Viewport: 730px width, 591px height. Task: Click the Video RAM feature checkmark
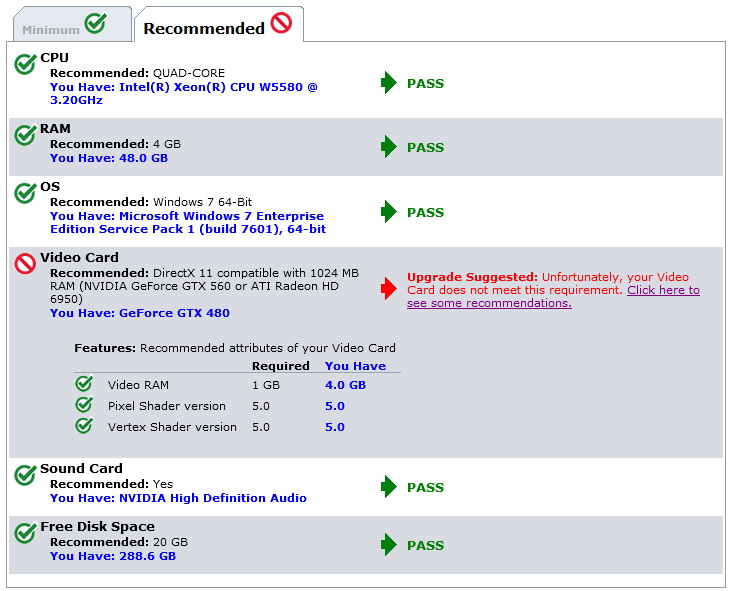pos(84,384)
